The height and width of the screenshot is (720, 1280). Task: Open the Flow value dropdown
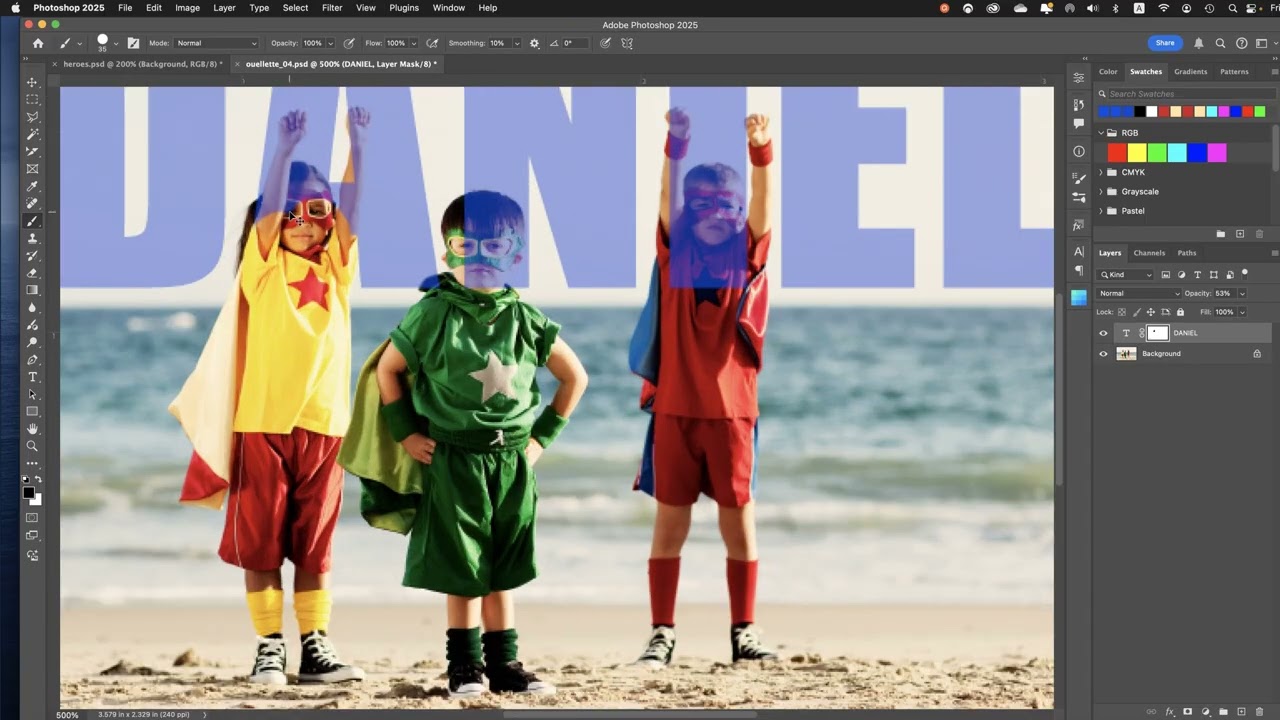(x=413, y=43)
